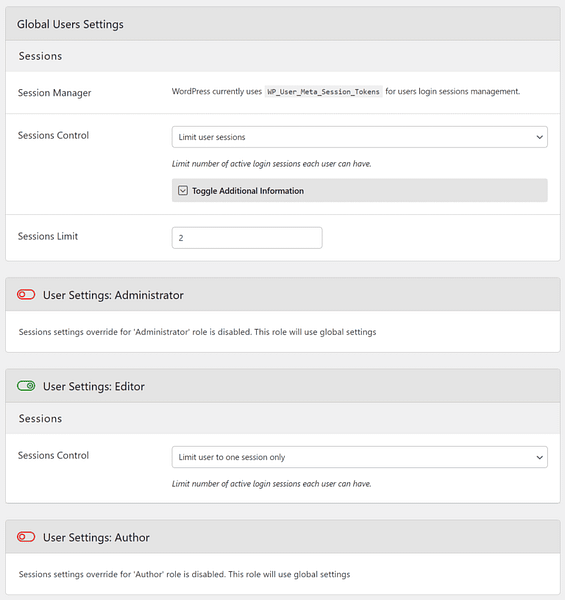Expand Toggle Additional Information panel

[x=360, y=191]
